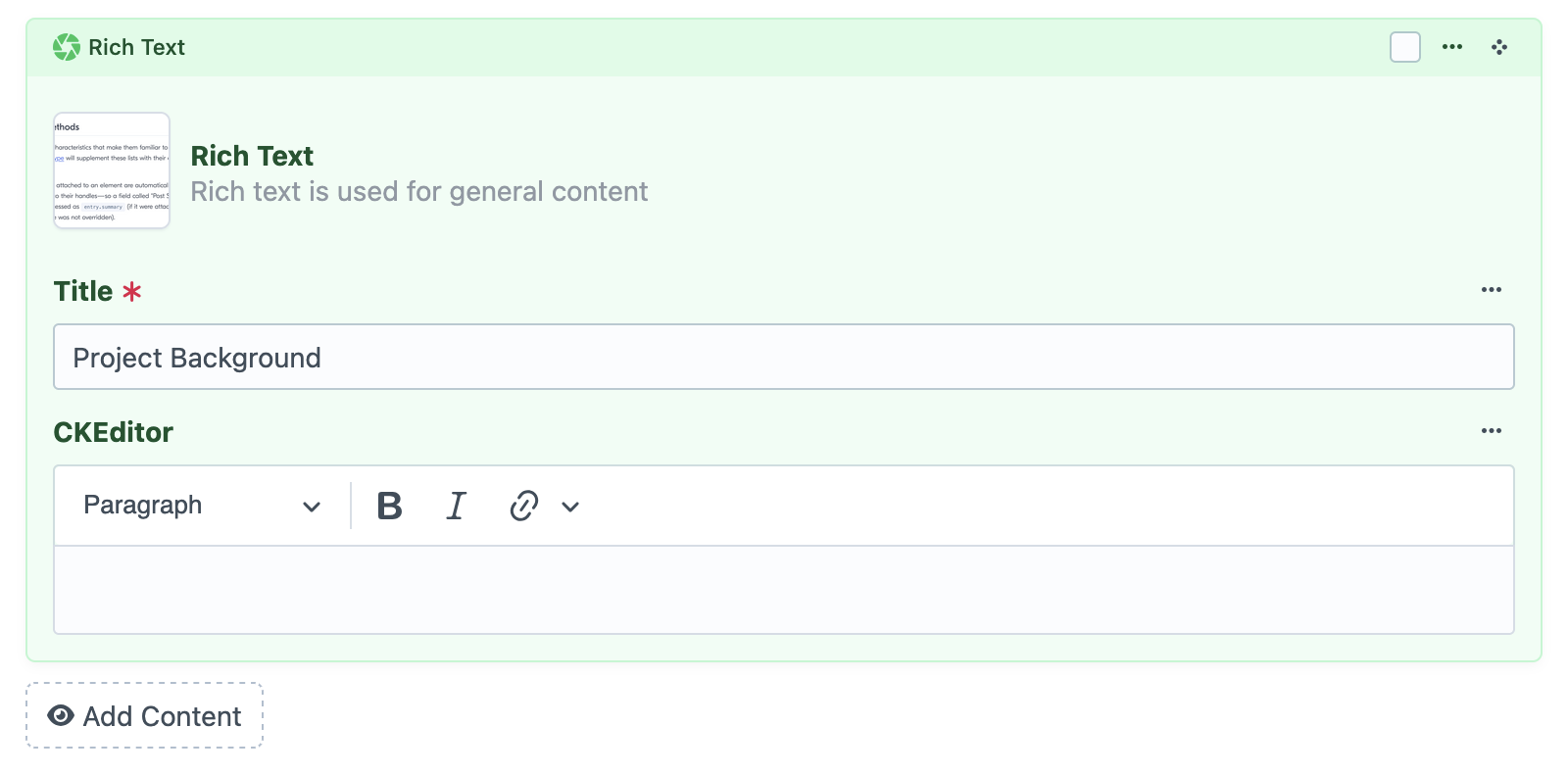
Task: Click the block move handle icon
Action: coord(1498,47)
